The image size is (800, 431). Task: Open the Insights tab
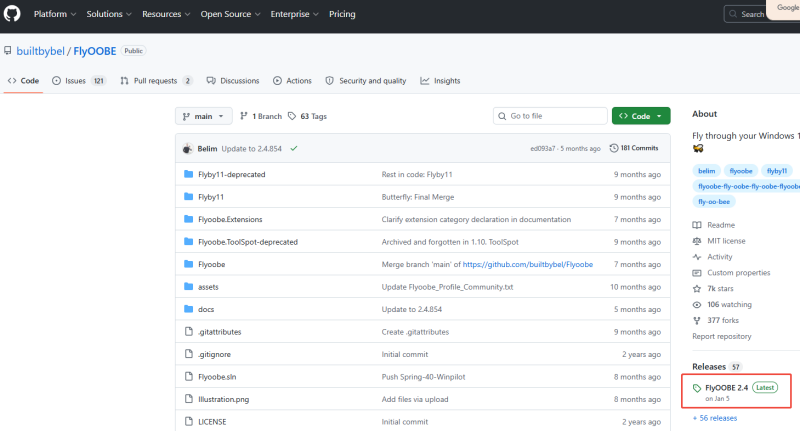click(440, 81)
